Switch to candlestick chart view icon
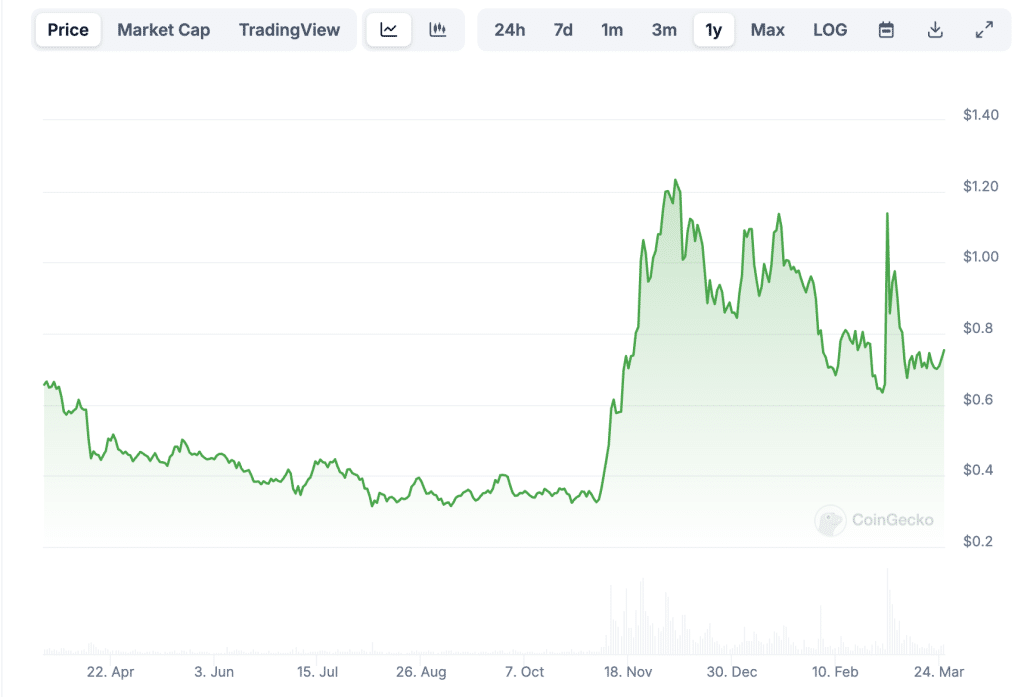This screenshot has height=697, width=1024. (x=438, y=30)
